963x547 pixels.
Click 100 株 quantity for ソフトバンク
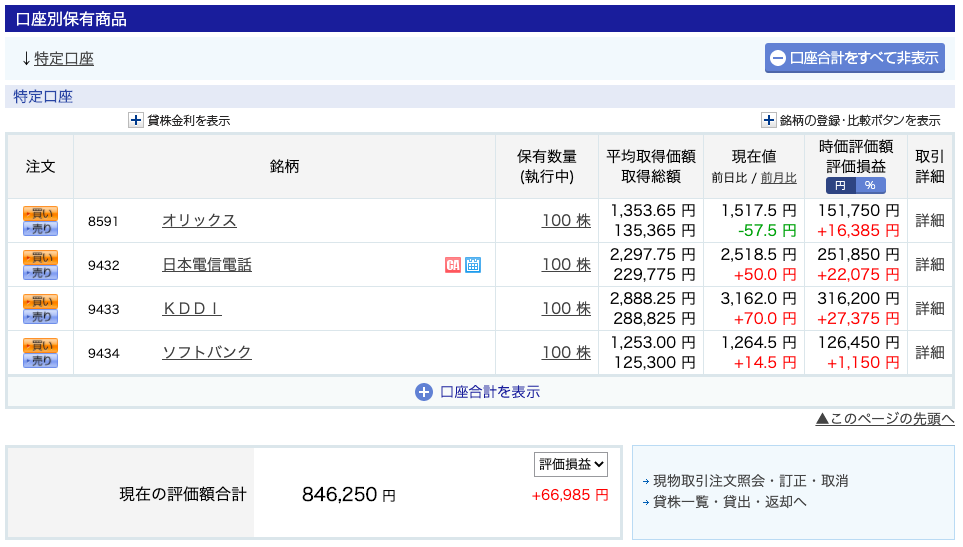(566, 352)
